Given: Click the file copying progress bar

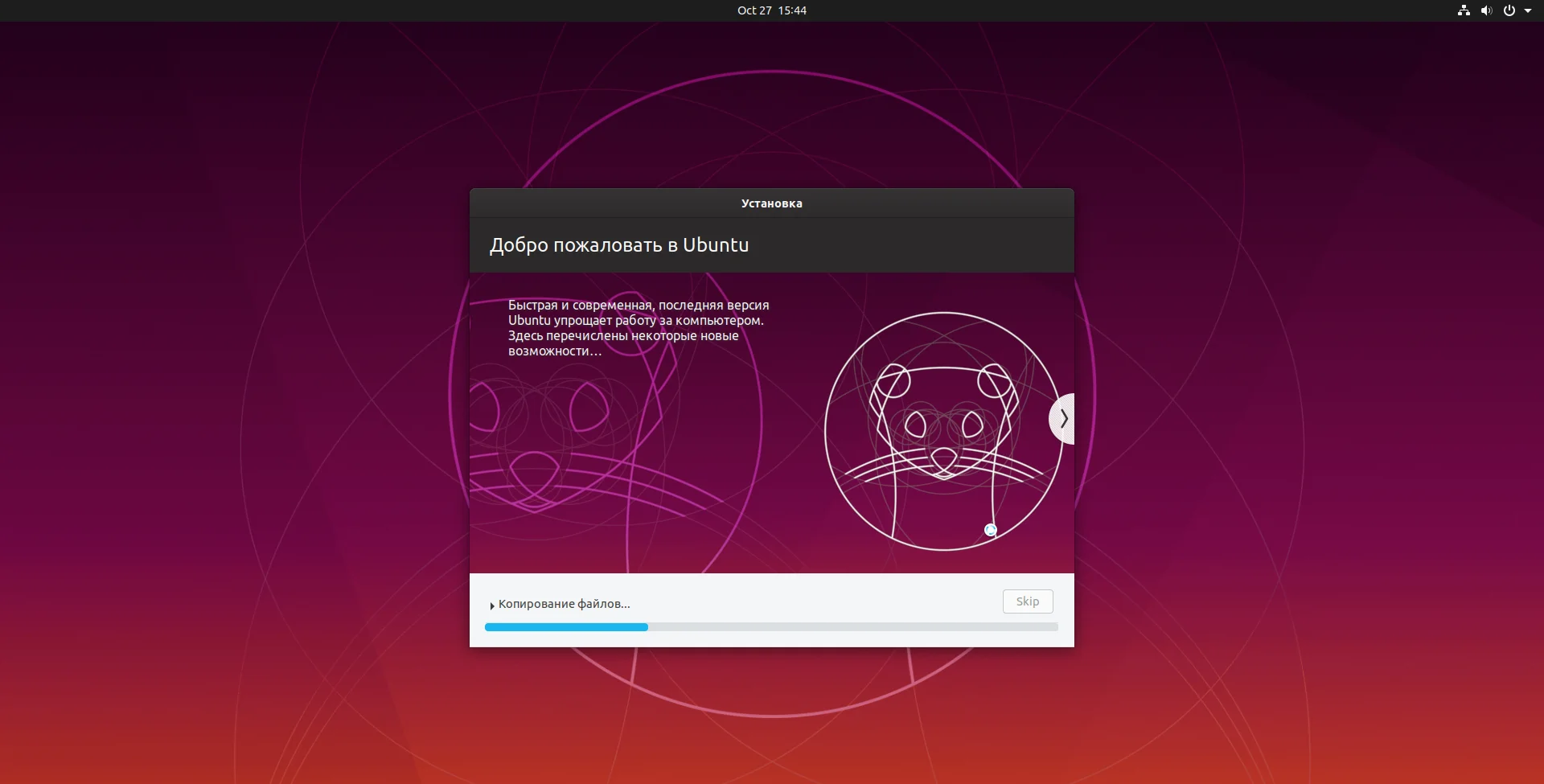Looking at the screenshot, I should click(771, 627).
